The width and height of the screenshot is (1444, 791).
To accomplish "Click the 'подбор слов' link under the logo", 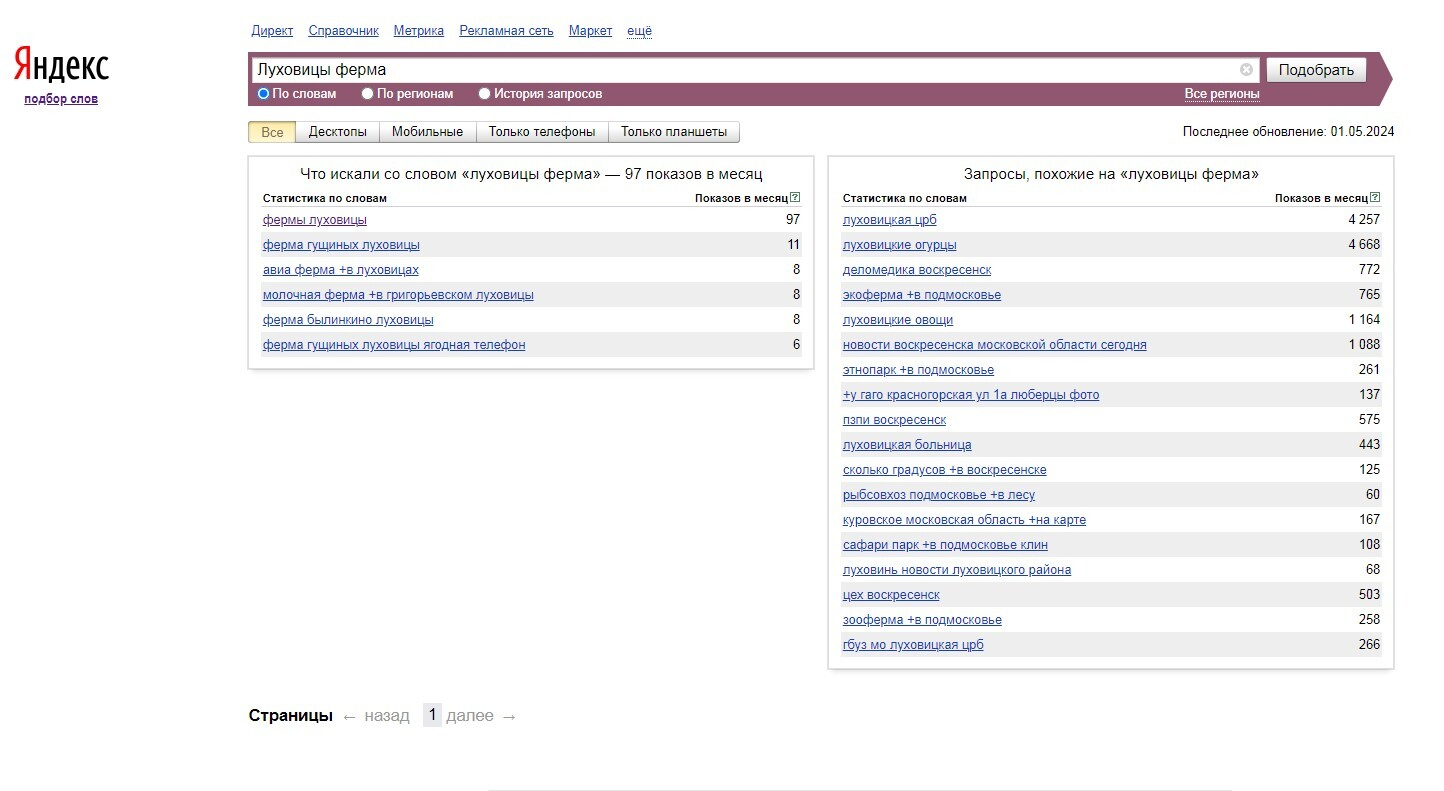I will click(61, 99).
